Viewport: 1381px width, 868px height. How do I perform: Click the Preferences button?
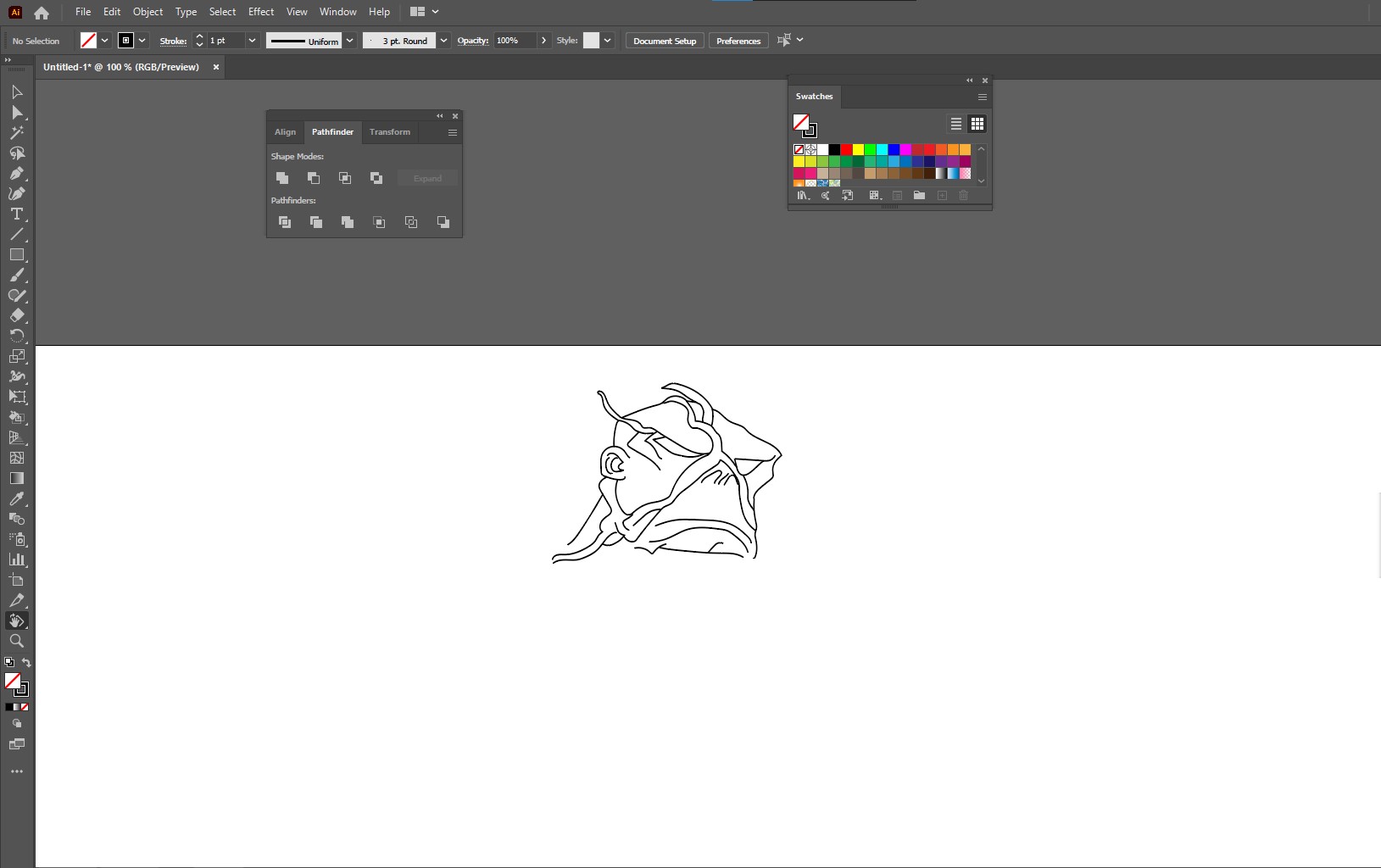[738, 41]
